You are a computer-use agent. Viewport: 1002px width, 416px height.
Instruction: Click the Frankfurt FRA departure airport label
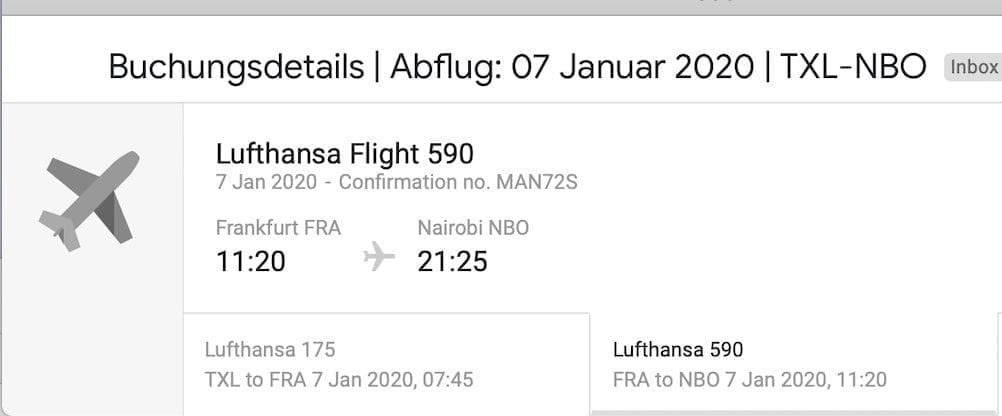(x=278, y=228)
